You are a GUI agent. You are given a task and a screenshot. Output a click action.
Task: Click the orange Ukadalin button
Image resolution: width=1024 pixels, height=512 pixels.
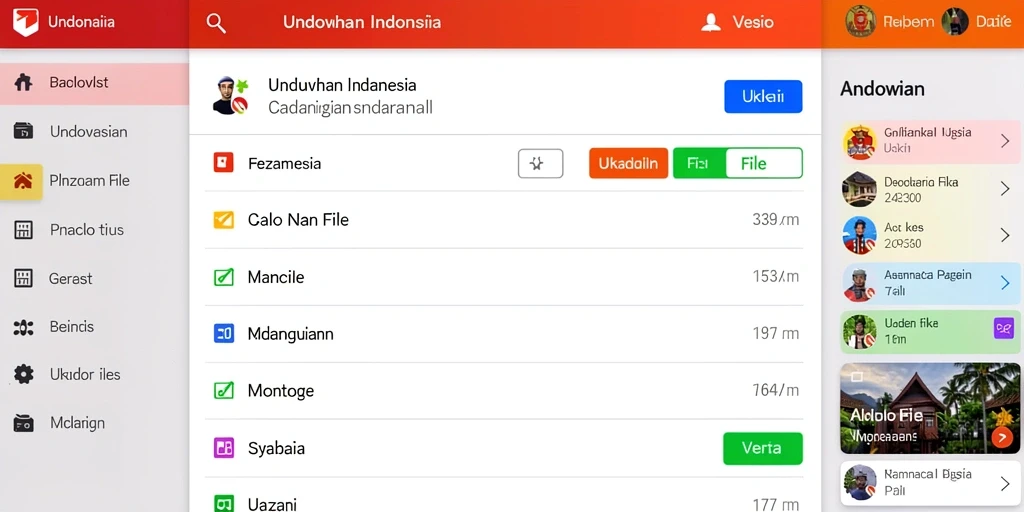[628, 163]
